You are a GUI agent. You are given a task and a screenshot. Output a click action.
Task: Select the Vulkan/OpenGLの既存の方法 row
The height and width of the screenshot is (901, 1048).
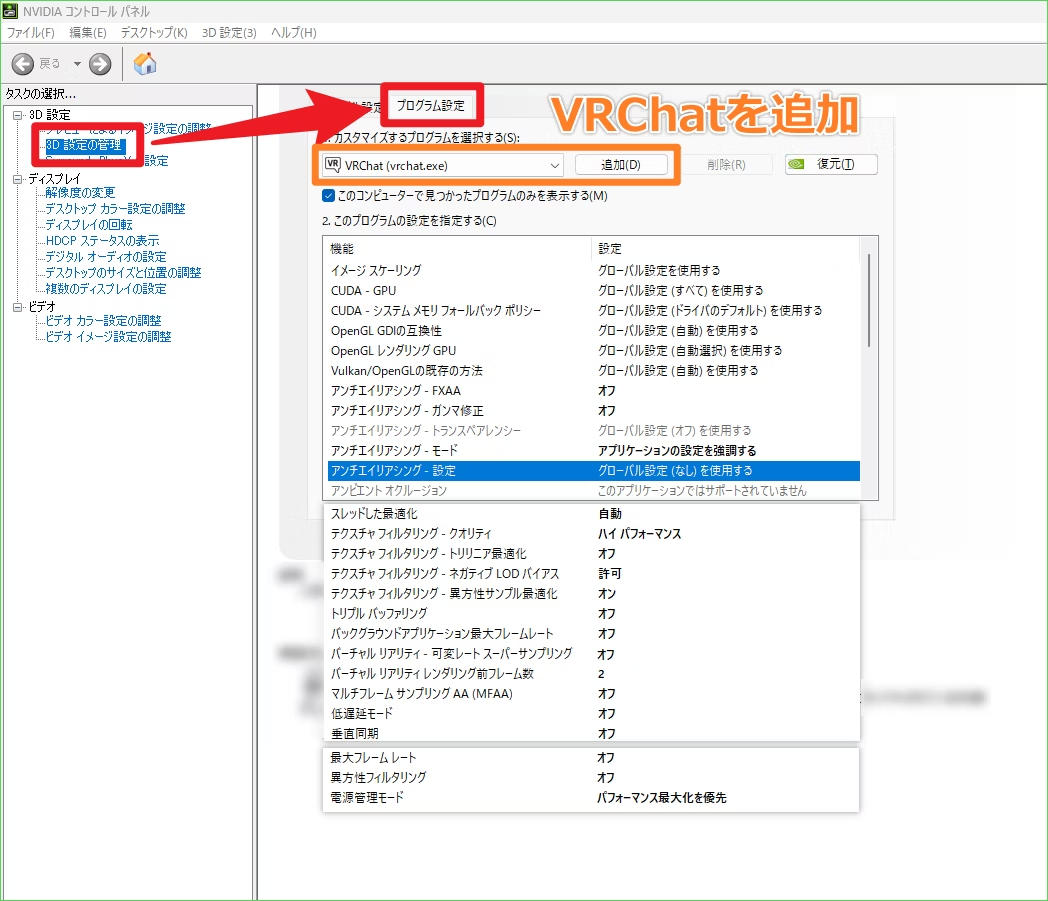[x=594, y=371]
